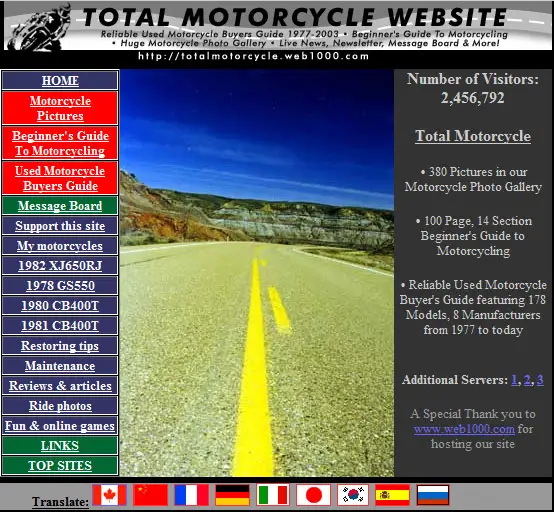Visit the Message Board
Viewport: 554px width, 512px height.
pyautogui.click(x=60, y=206)
